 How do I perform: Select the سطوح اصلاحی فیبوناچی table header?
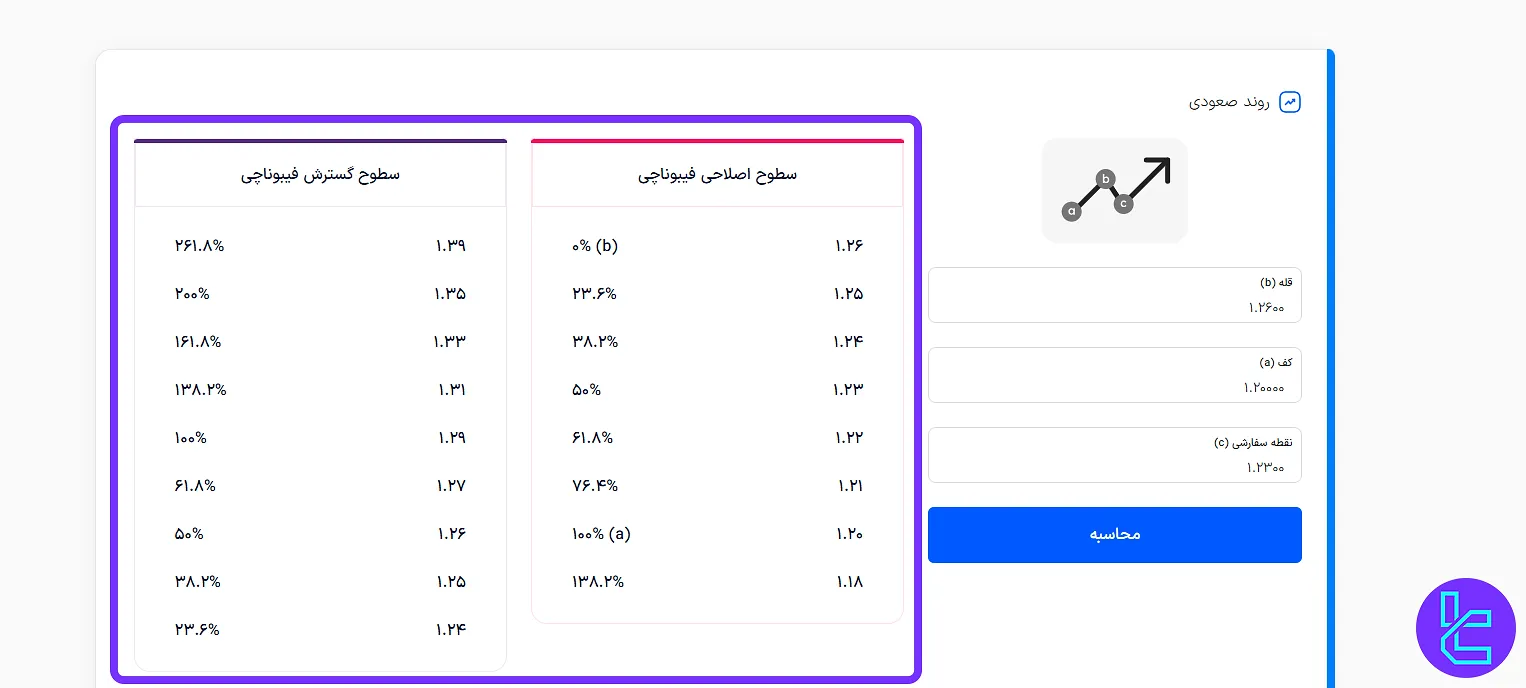click(717, 173)
